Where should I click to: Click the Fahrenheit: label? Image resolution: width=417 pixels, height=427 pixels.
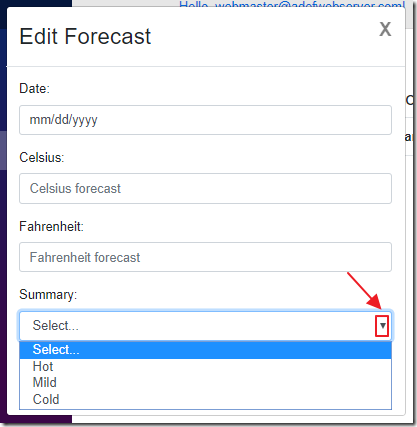(x=51, y=227)
